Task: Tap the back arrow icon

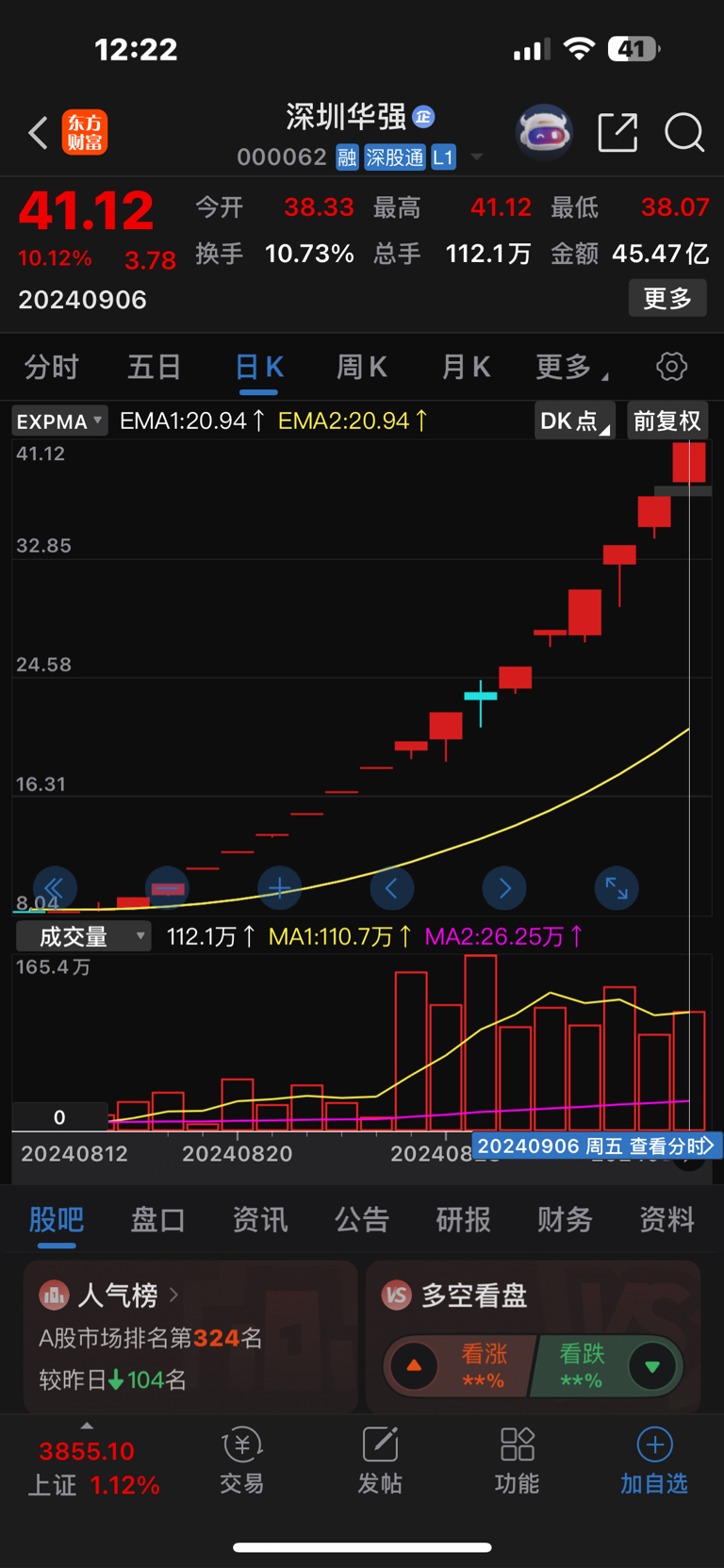Action: (38, 133)
